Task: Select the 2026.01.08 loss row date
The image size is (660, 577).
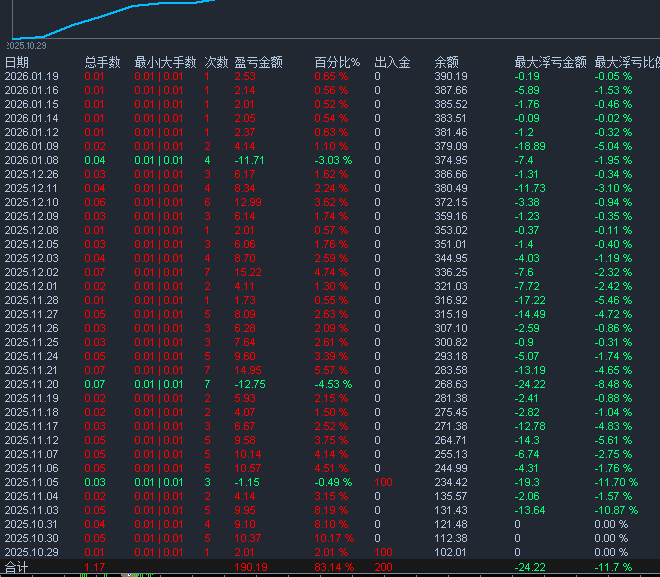Action: (x=32, y=160)
